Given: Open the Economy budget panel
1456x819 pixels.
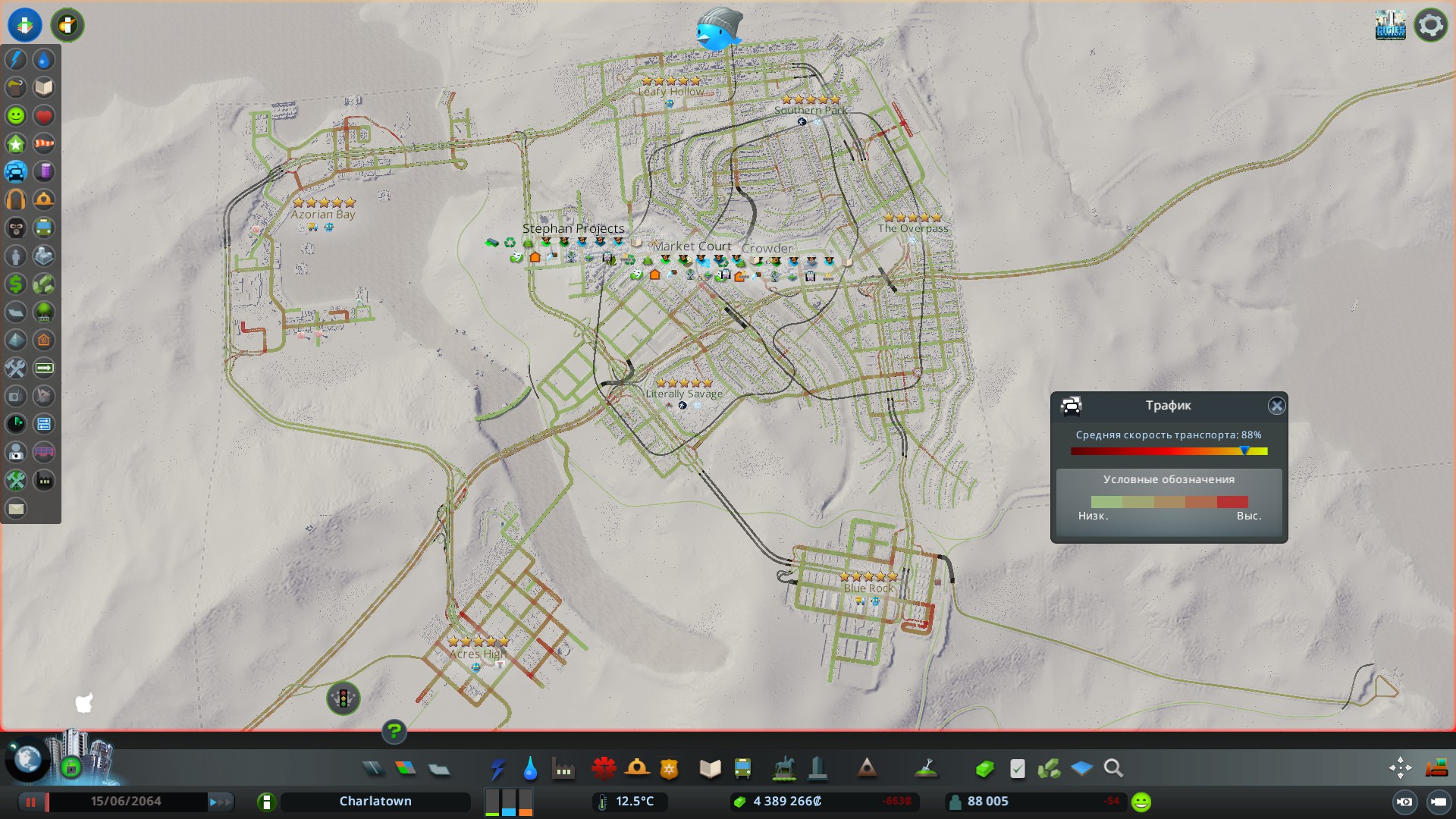Looking at the screenshot, I should point(985,769).
